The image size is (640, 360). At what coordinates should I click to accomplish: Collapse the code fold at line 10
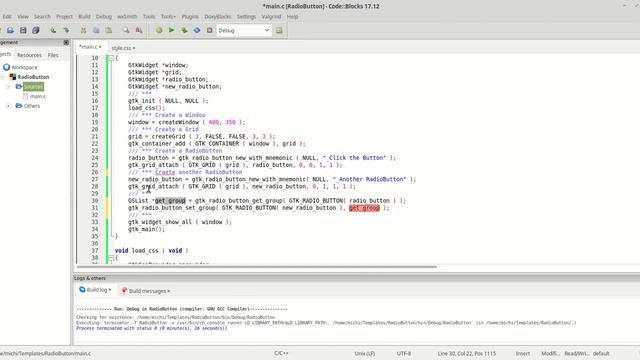[x=111, y=58]
